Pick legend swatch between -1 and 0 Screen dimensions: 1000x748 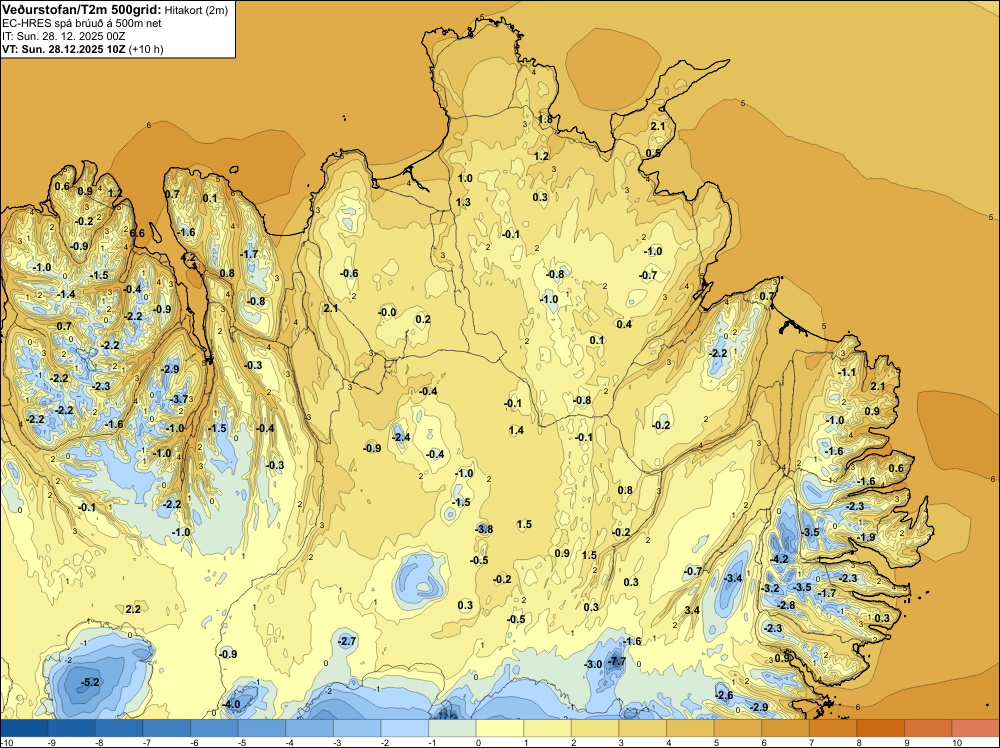click(452, 728)
